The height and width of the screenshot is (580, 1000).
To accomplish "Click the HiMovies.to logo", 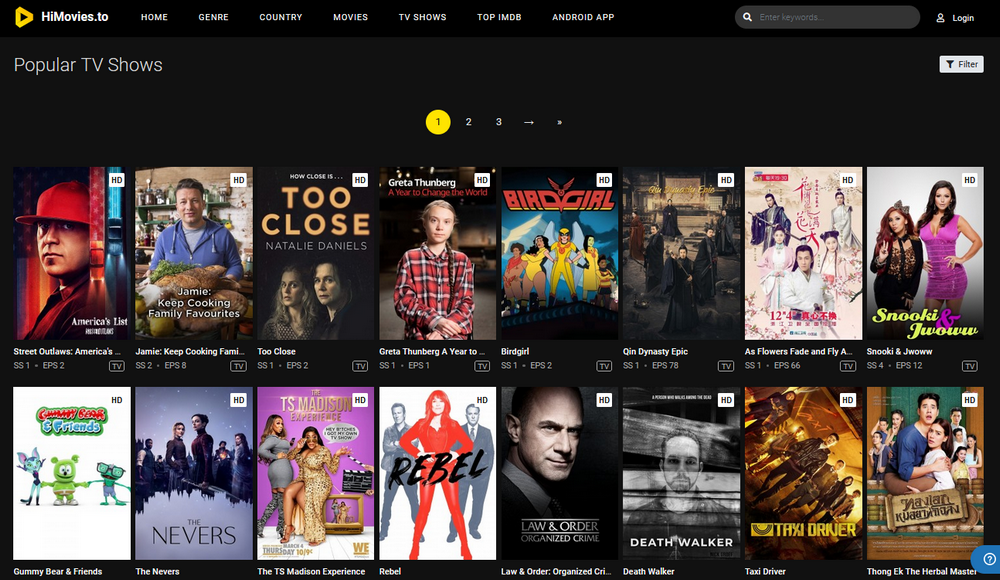I will [62, 17].
